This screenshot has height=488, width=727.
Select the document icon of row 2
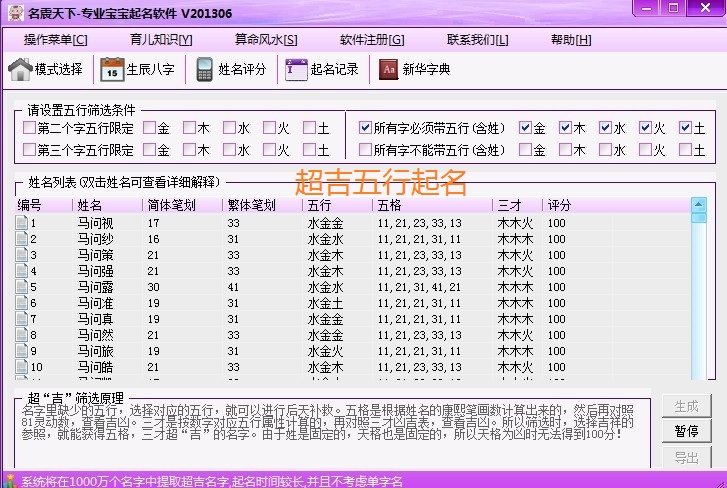coord(21,239)
